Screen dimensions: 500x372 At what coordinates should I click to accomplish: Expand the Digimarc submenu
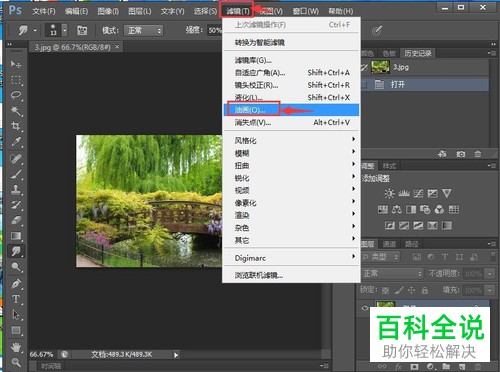(x=291, y=258)
